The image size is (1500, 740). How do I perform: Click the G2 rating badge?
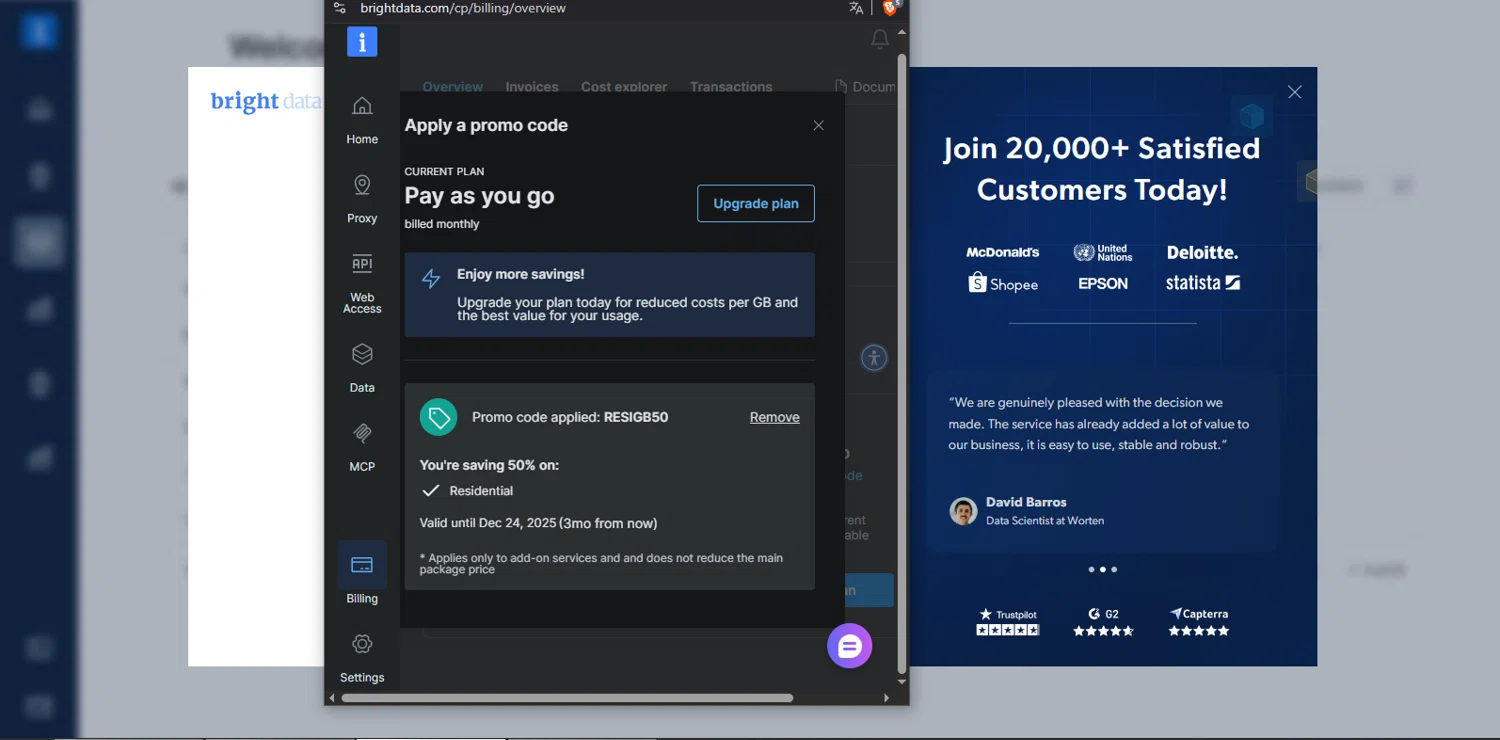[1103, 622]
